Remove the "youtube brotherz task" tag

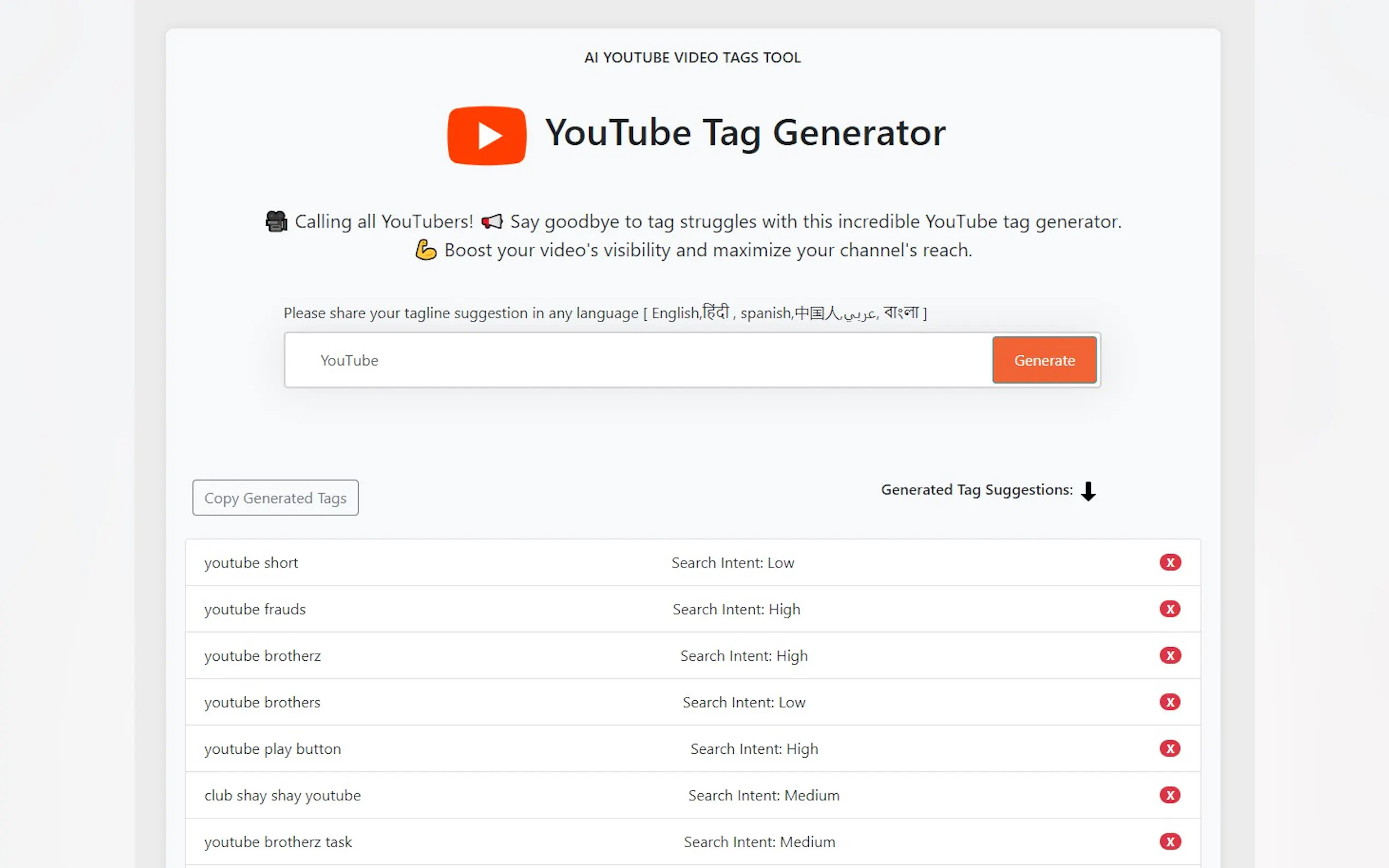(1170, 842)
